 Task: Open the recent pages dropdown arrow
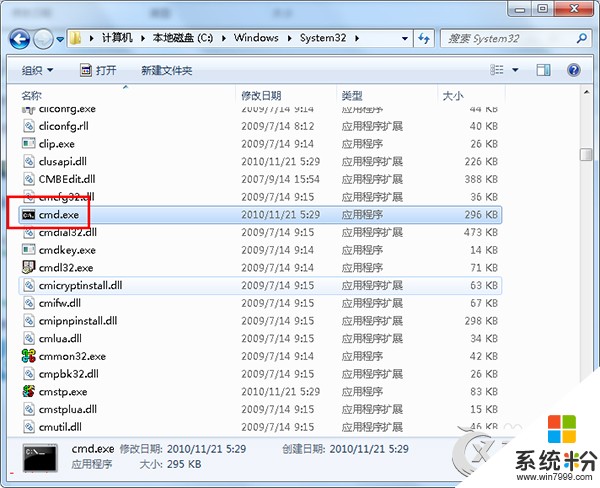pyautogui.click(x=60, y=39)
